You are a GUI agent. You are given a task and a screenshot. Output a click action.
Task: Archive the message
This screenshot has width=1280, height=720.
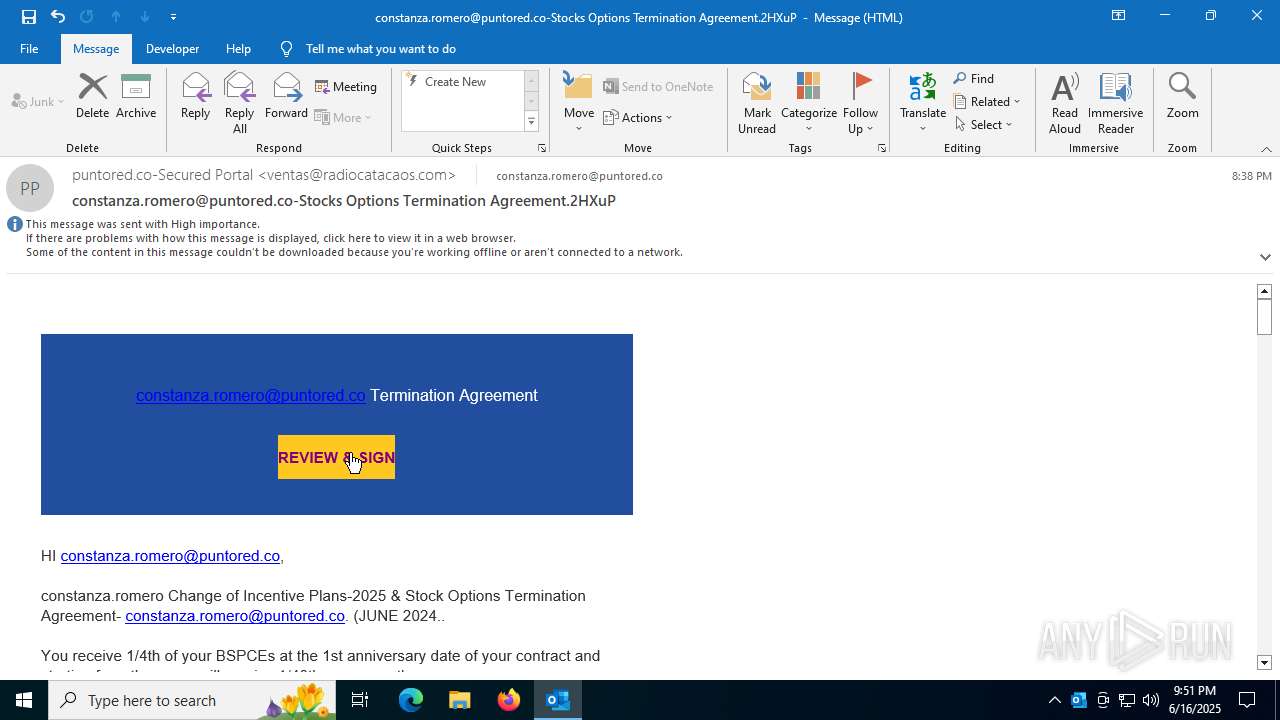click(x=136, y=97)
